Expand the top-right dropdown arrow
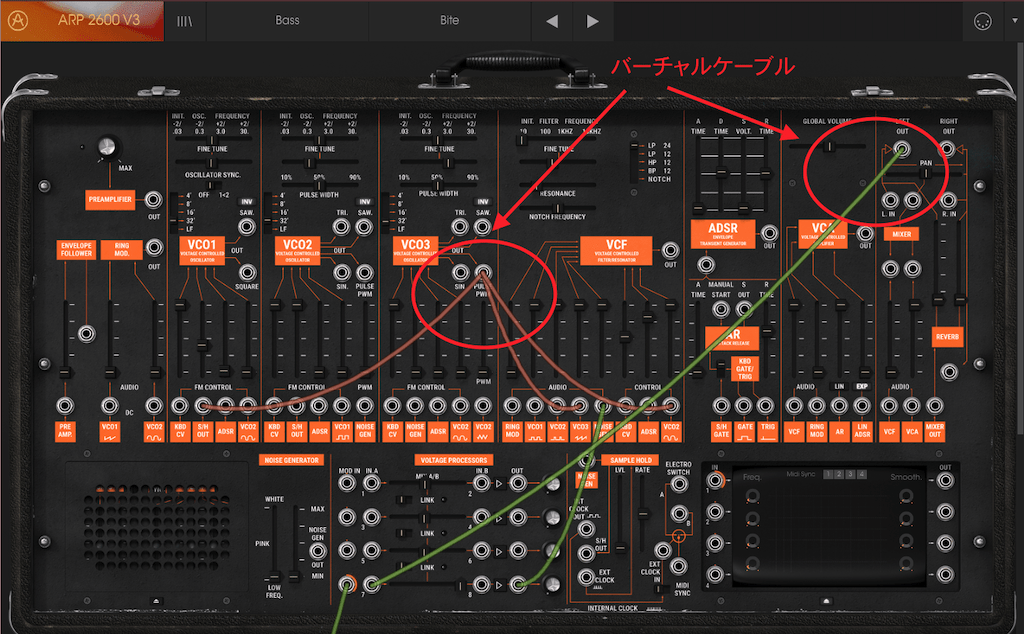Screen dimensions: 1024x634 1014,21
